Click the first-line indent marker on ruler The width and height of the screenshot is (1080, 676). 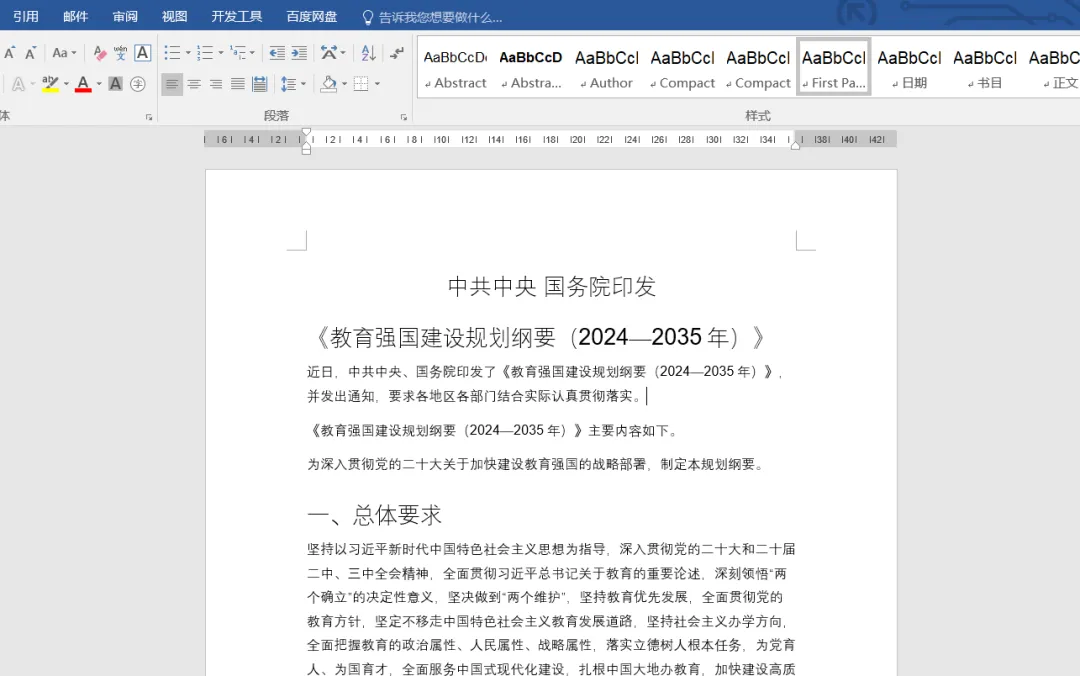coord(307,133)
